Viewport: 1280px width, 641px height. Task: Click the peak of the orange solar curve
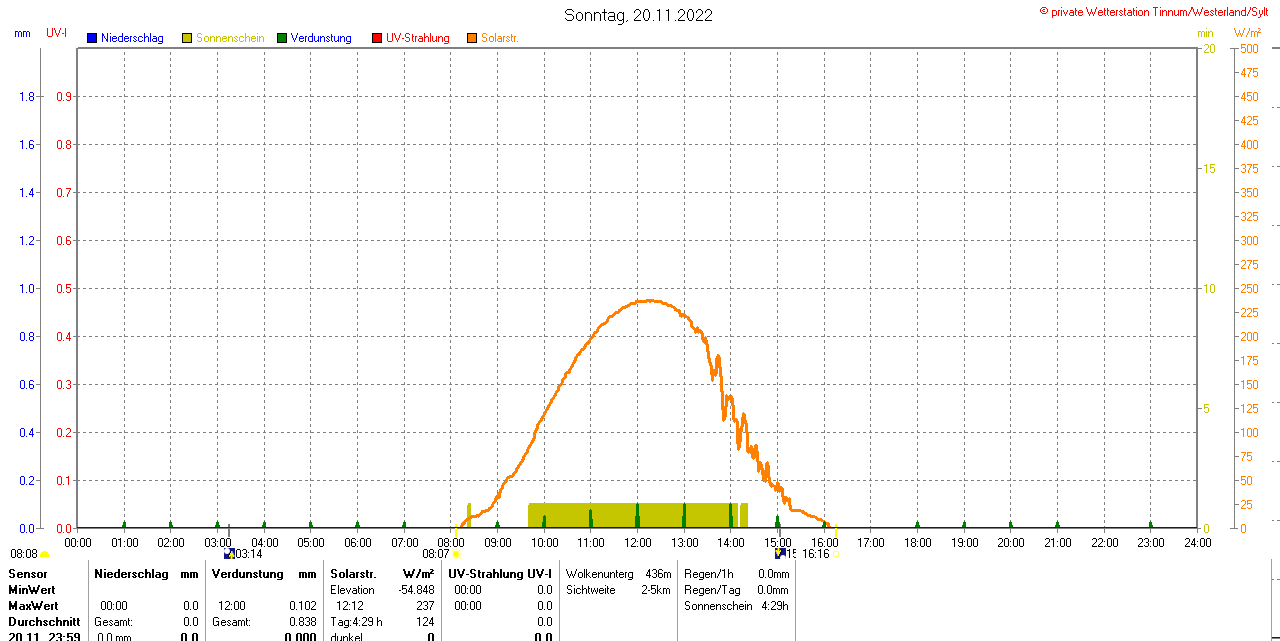[x=649, y=300]
